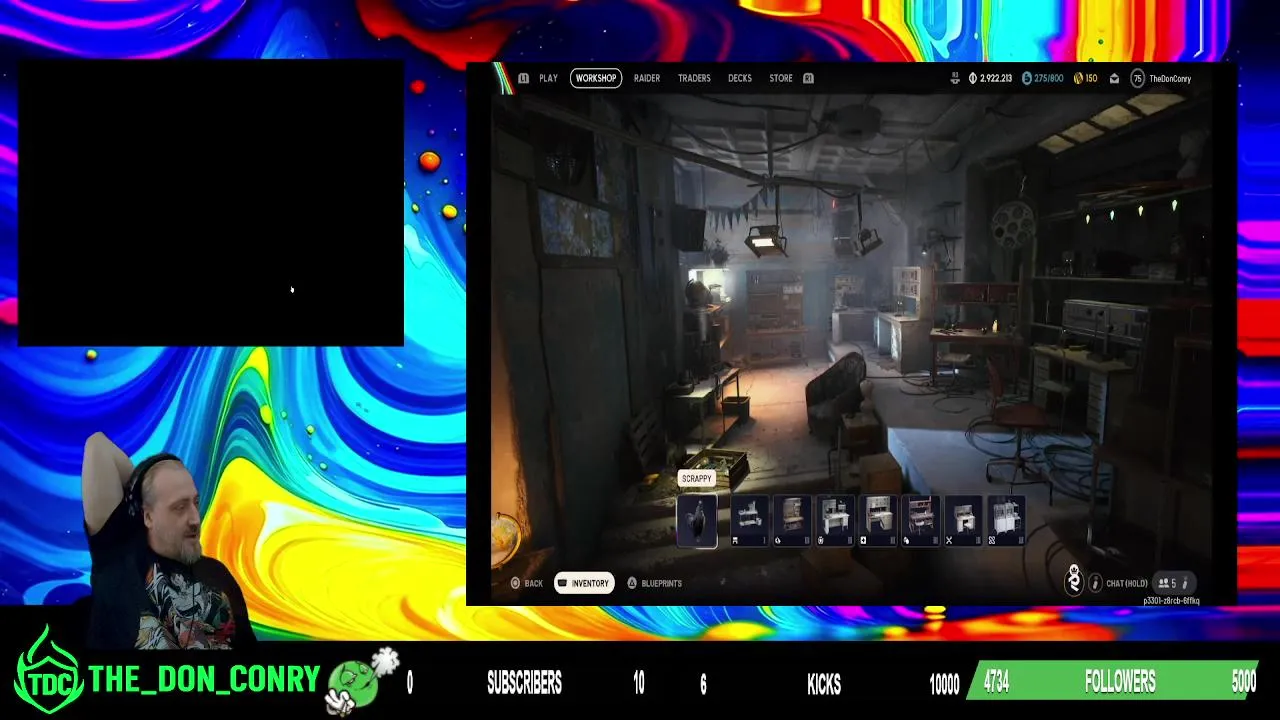Open the PLAY tab in game menu

[x=548, y=78]
